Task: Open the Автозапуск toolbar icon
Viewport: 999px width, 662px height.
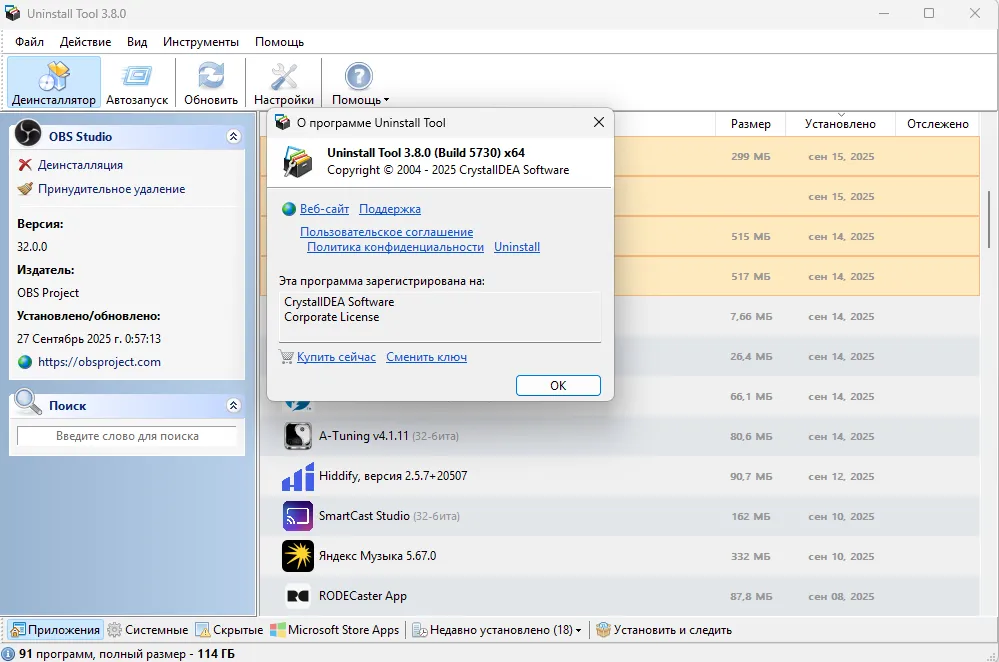Action: (136, 83)
